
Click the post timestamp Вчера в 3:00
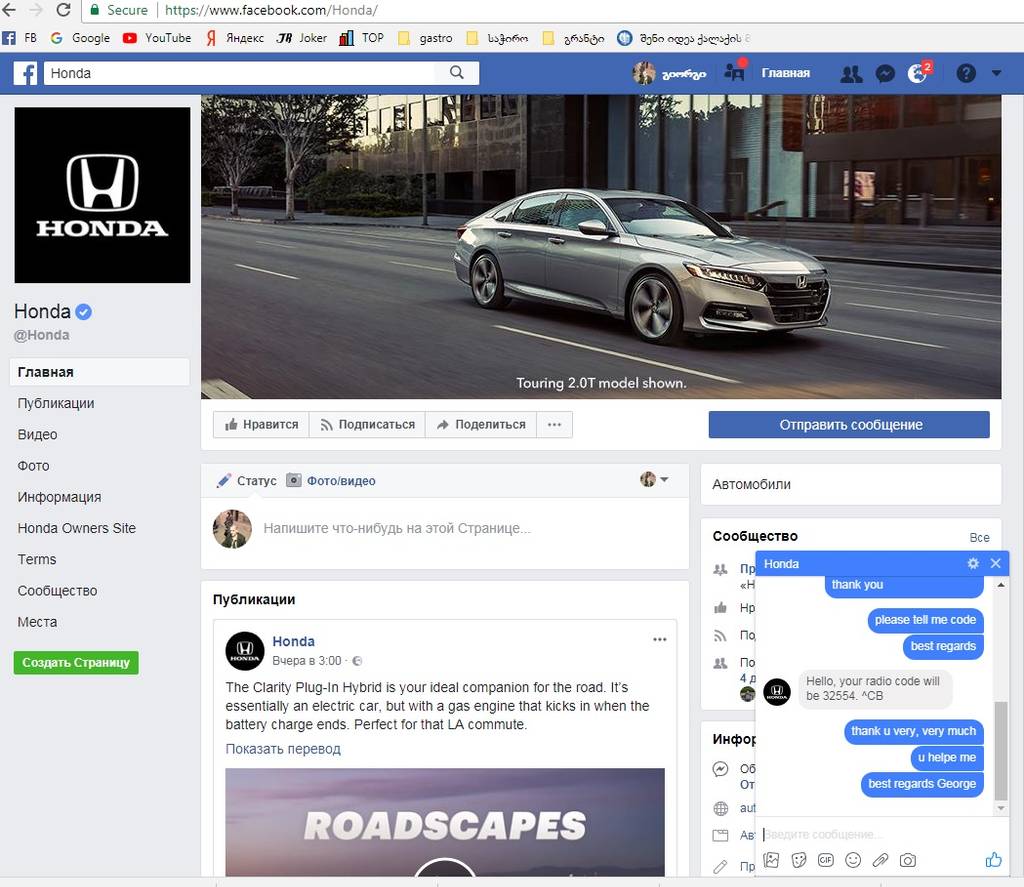coord(306,661)
